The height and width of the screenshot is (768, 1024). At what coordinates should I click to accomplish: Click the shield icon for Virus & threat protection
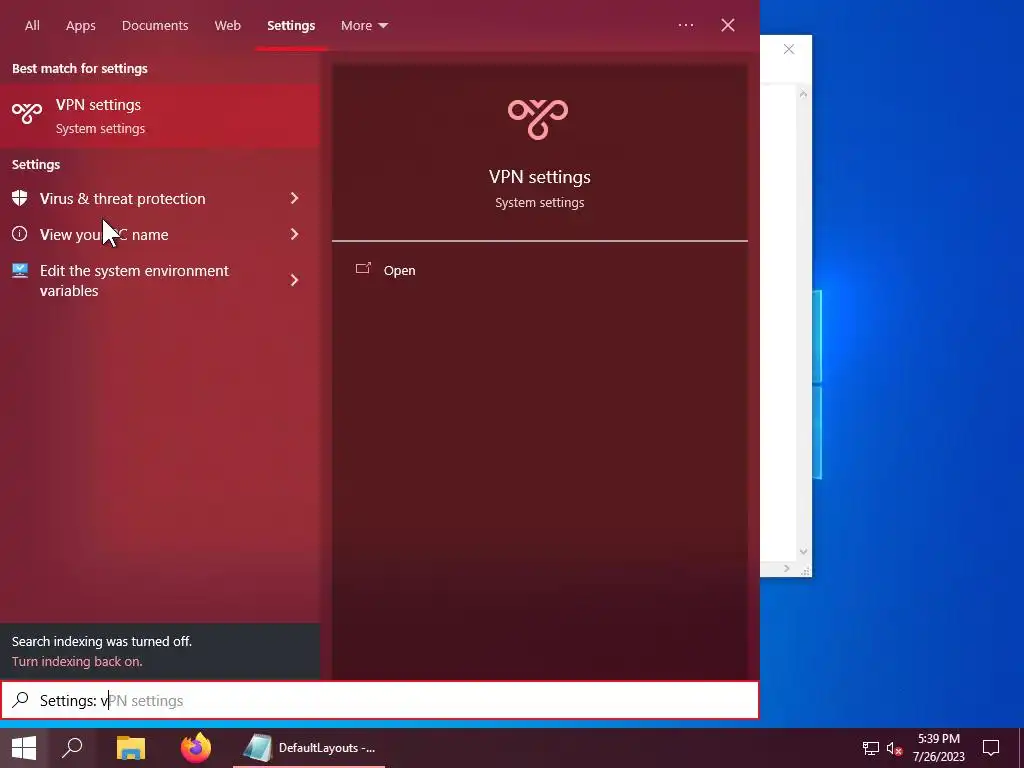pos(20,198)
